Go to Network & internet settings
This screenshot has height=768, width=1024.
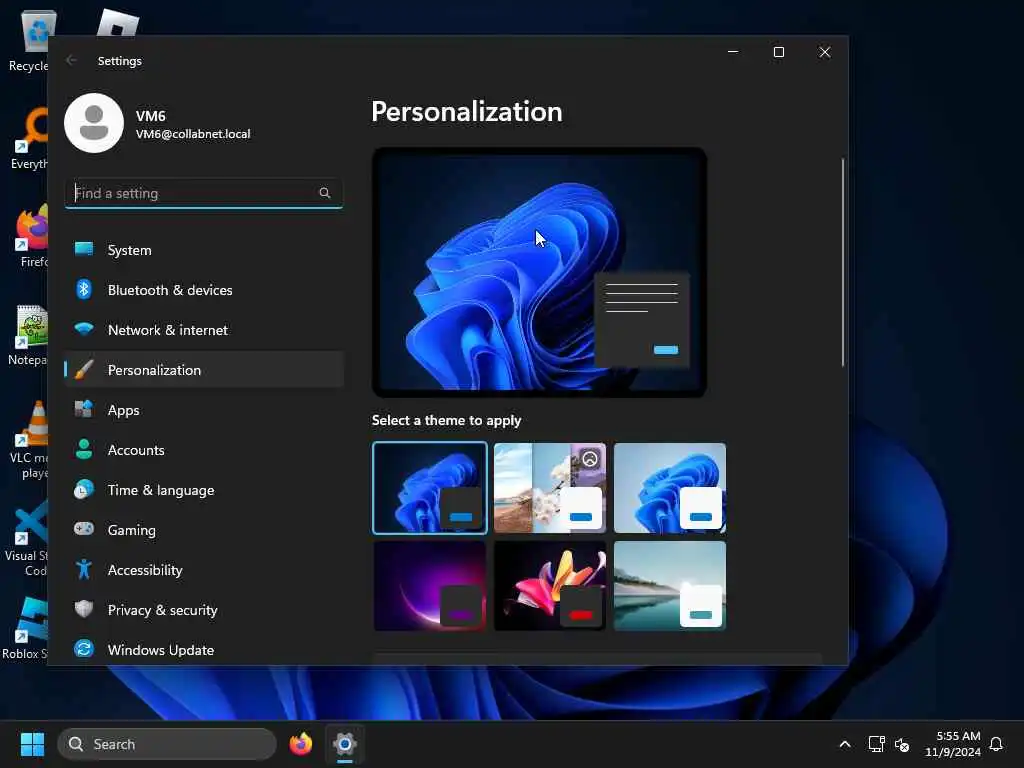(x=204, y=329)
